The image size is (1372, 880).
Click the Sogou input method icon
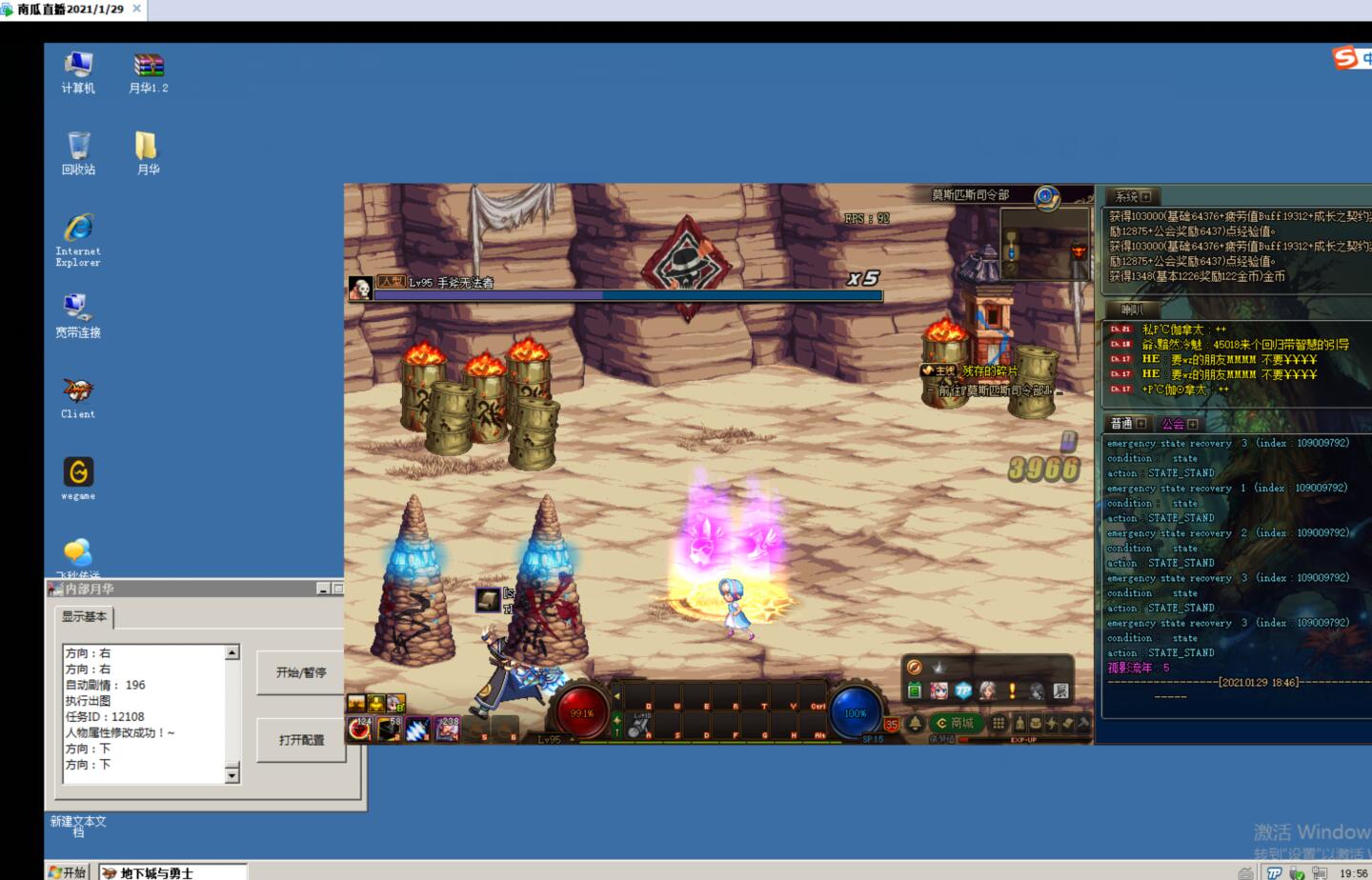pyautogui.click(x=1345, y=58)
